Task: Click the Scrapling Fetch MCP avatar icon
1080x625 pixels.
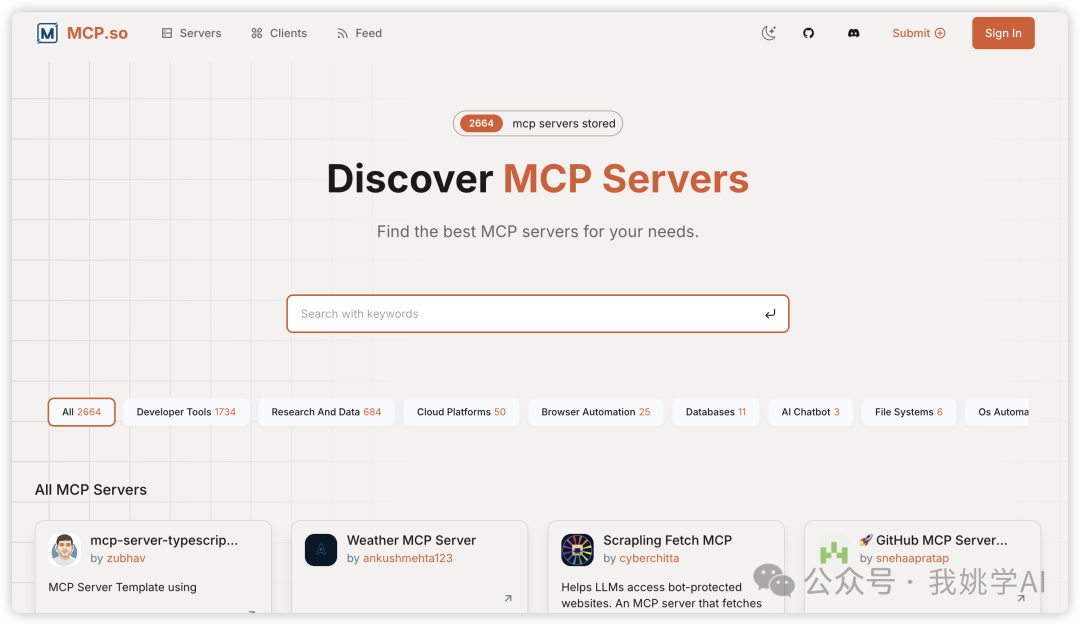Action: pyautogui.click(x=577, y=549)
